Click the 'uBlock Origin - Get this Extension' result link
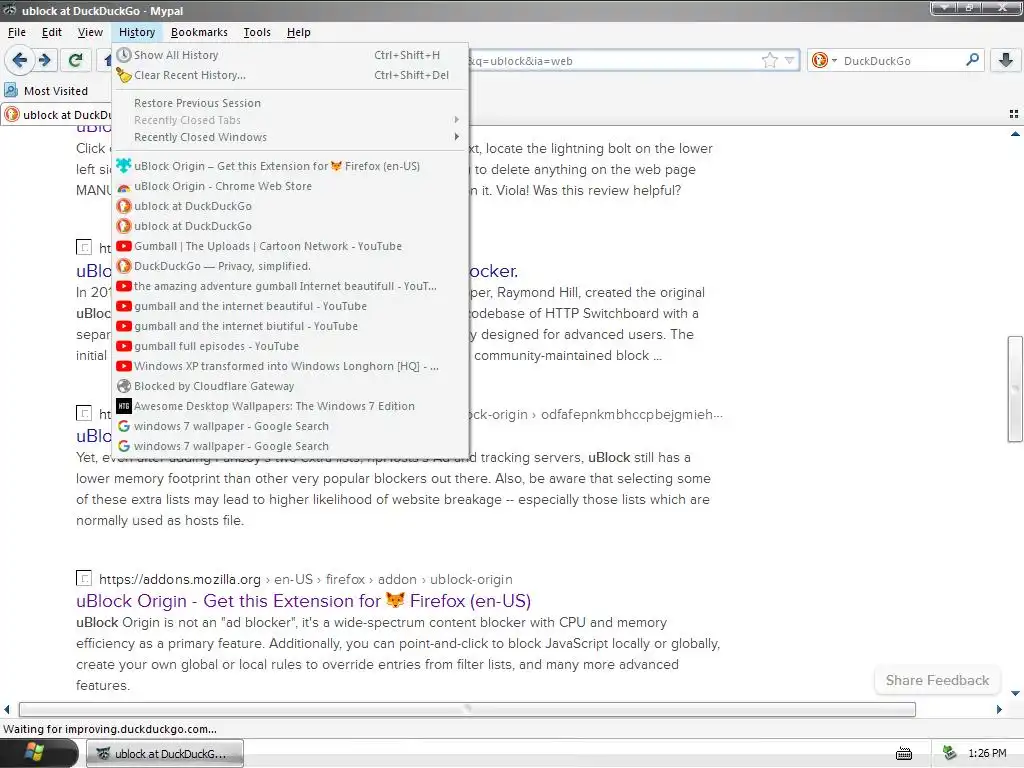Image resolution: width=1024 pixels, height=768 pixels. (303, 600)
